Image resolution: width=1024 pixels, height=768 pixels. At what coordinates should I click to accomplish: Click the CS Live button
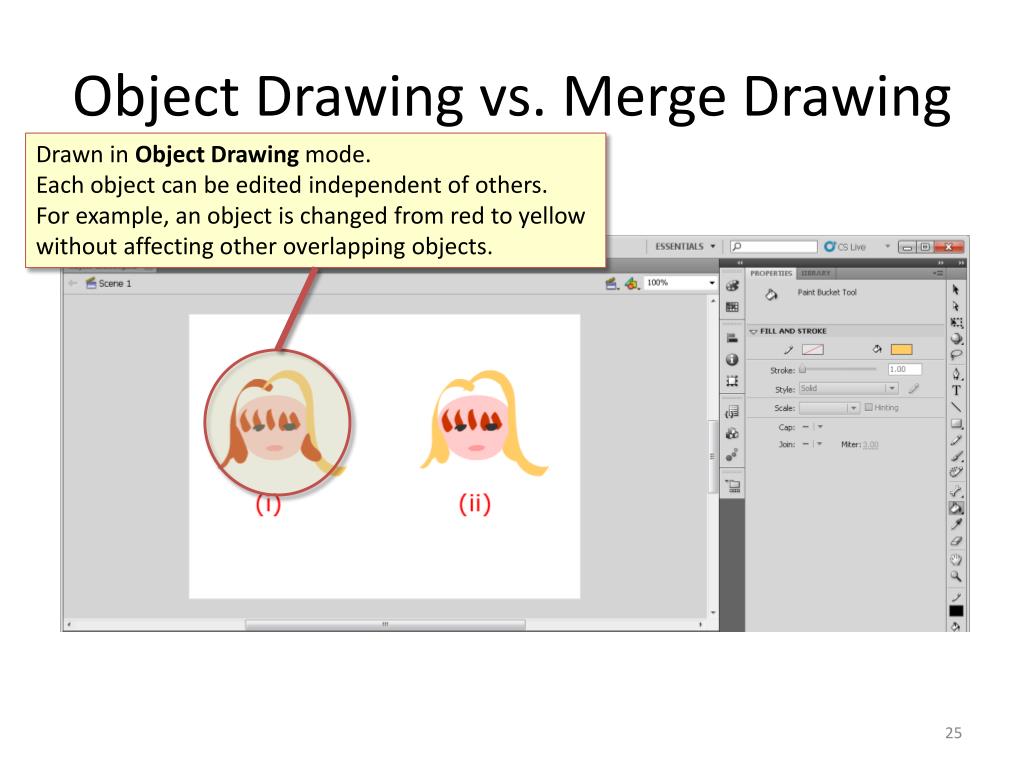tap(845, 246)
